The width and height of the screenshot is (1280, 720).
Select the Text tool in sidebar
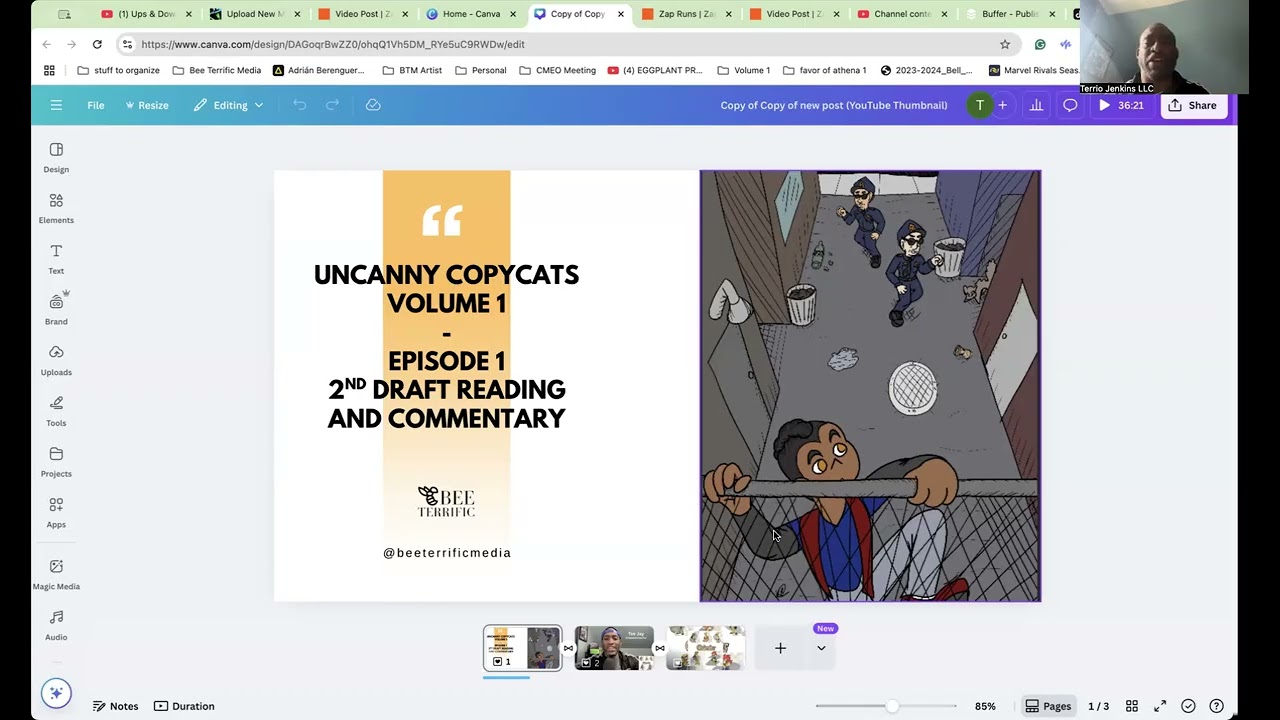pos(56,258)
